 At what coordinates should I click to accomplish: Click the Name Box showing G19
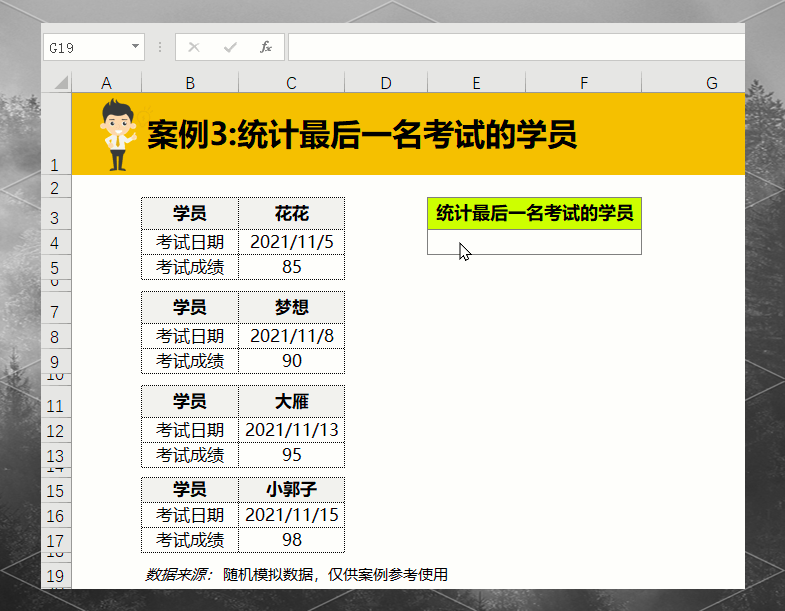[x=94, y=47]
